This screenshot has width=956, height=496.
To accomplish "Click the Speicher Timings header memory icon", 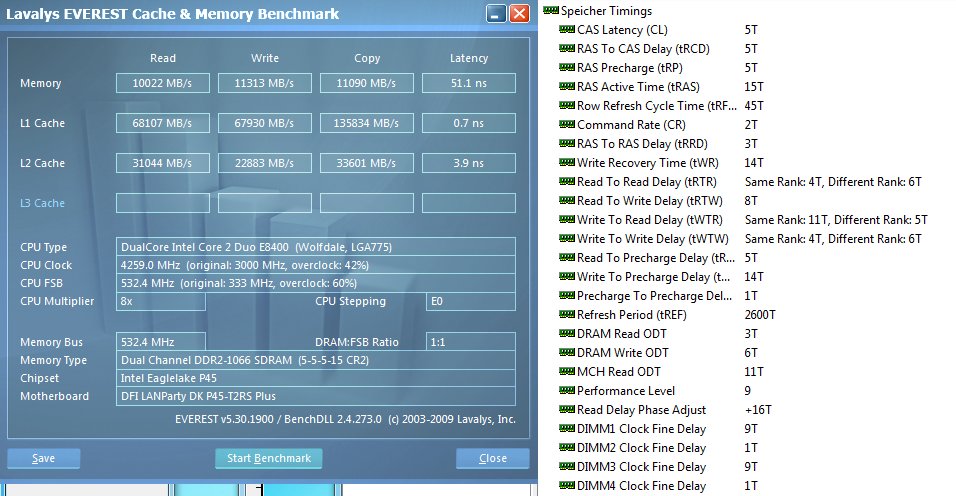I will pyautogui.click(x=551, y=10).
